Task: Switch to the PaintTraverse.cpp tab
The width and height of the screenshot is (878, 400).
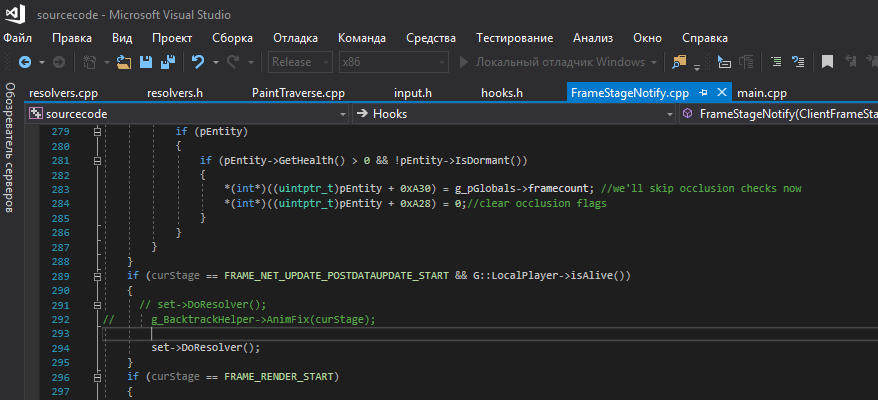Action: tap(298, 92)
